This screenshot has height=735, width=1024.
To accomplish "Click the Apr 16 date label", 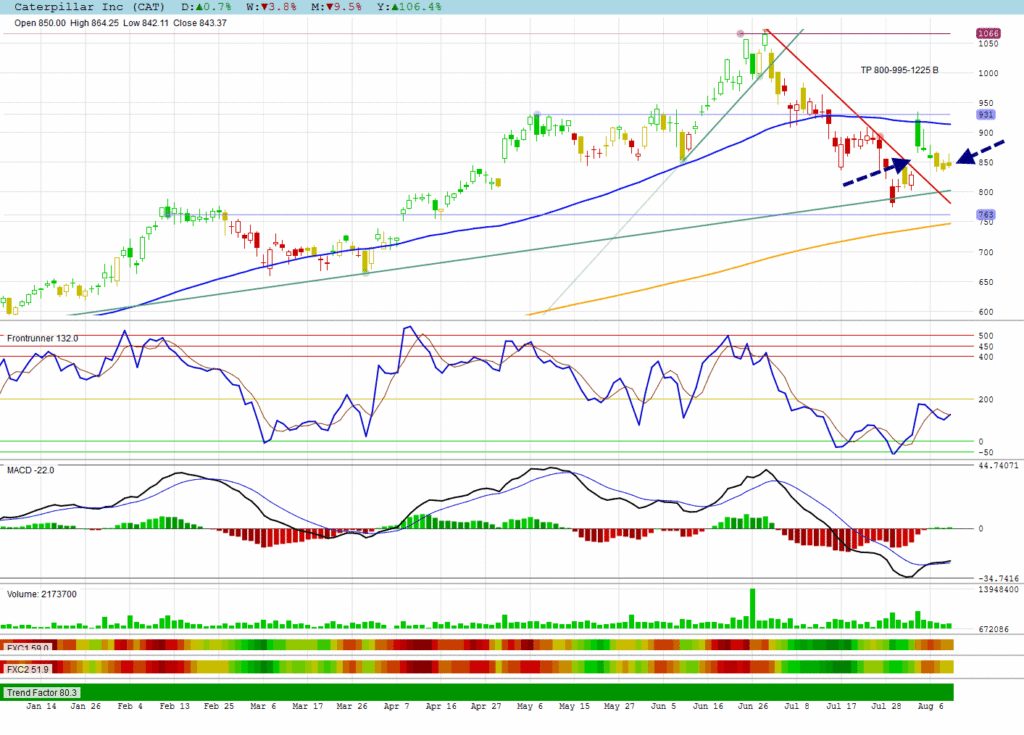I will [441, 706].
